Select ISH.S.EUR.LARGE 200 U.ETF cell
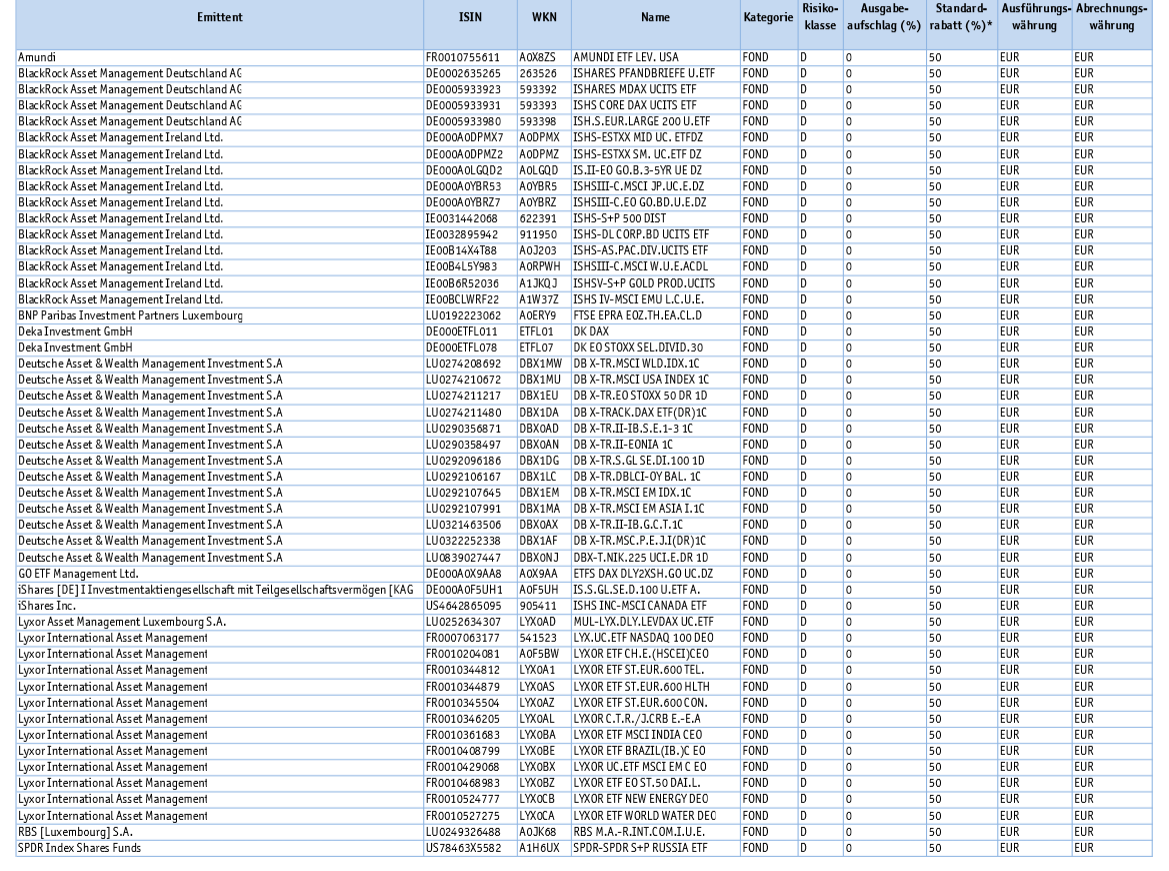The height and width of the screenshot is (871, 1169). click(x=655, y=122)
